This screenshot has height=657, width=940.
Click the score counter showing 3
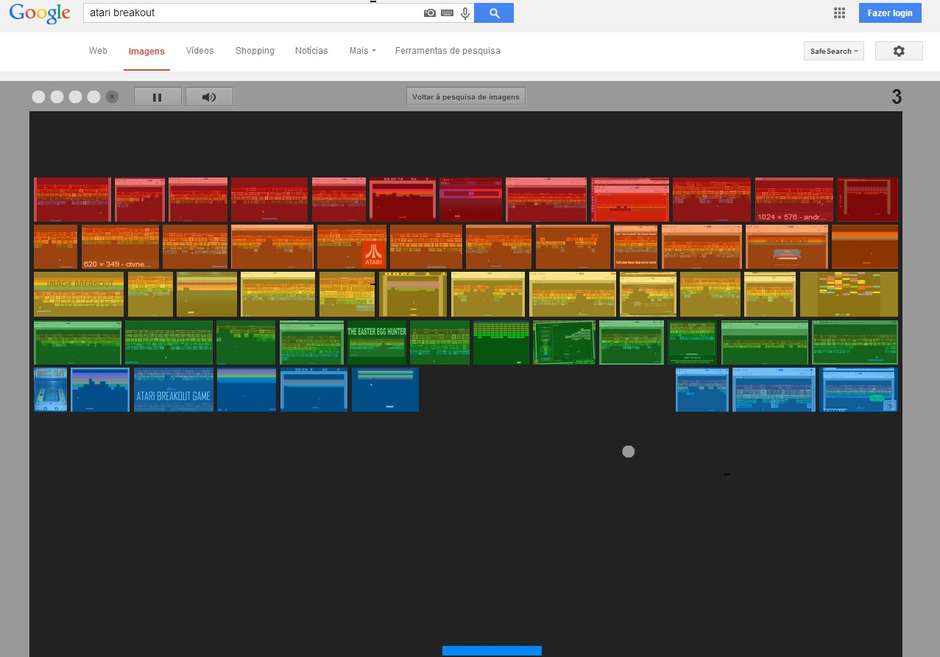tap(896, 97)
